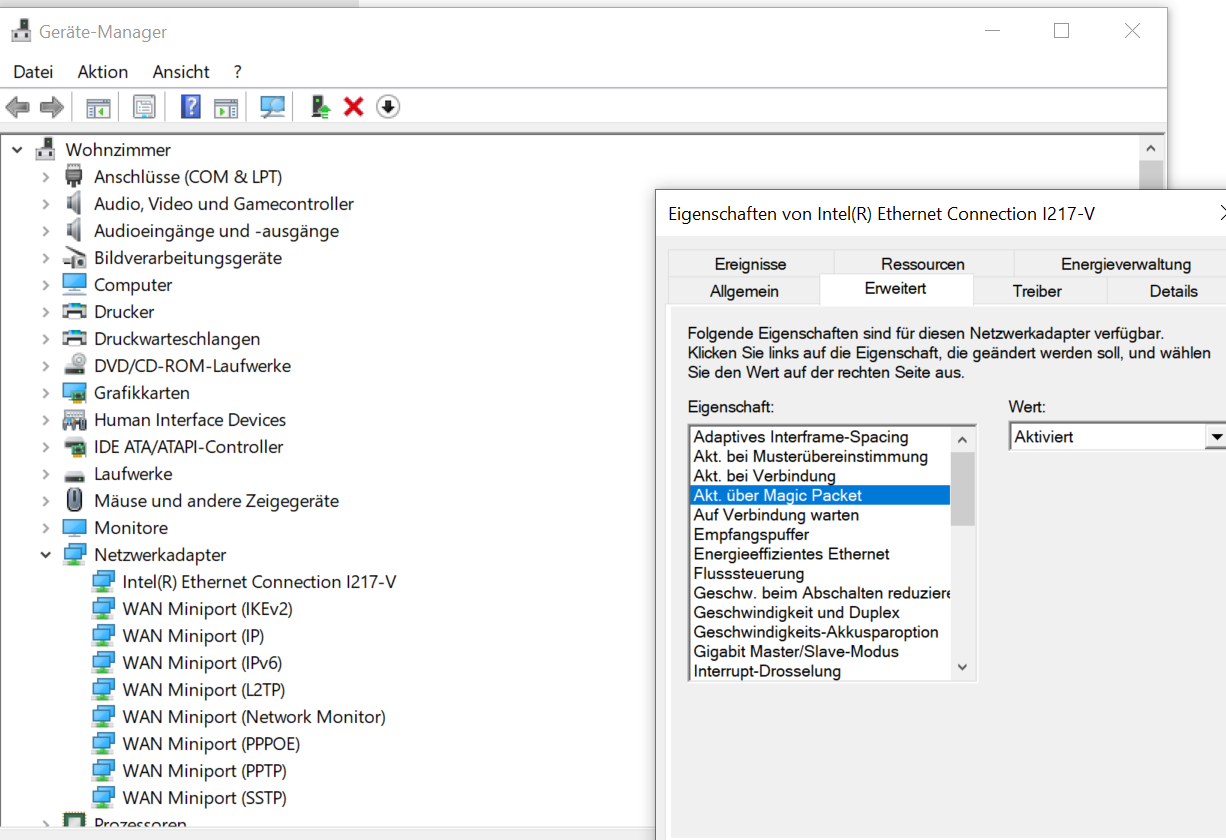Collapse the Wohnzimmer root node
This screenshot has width=1226, height=840.
[17, 149]
